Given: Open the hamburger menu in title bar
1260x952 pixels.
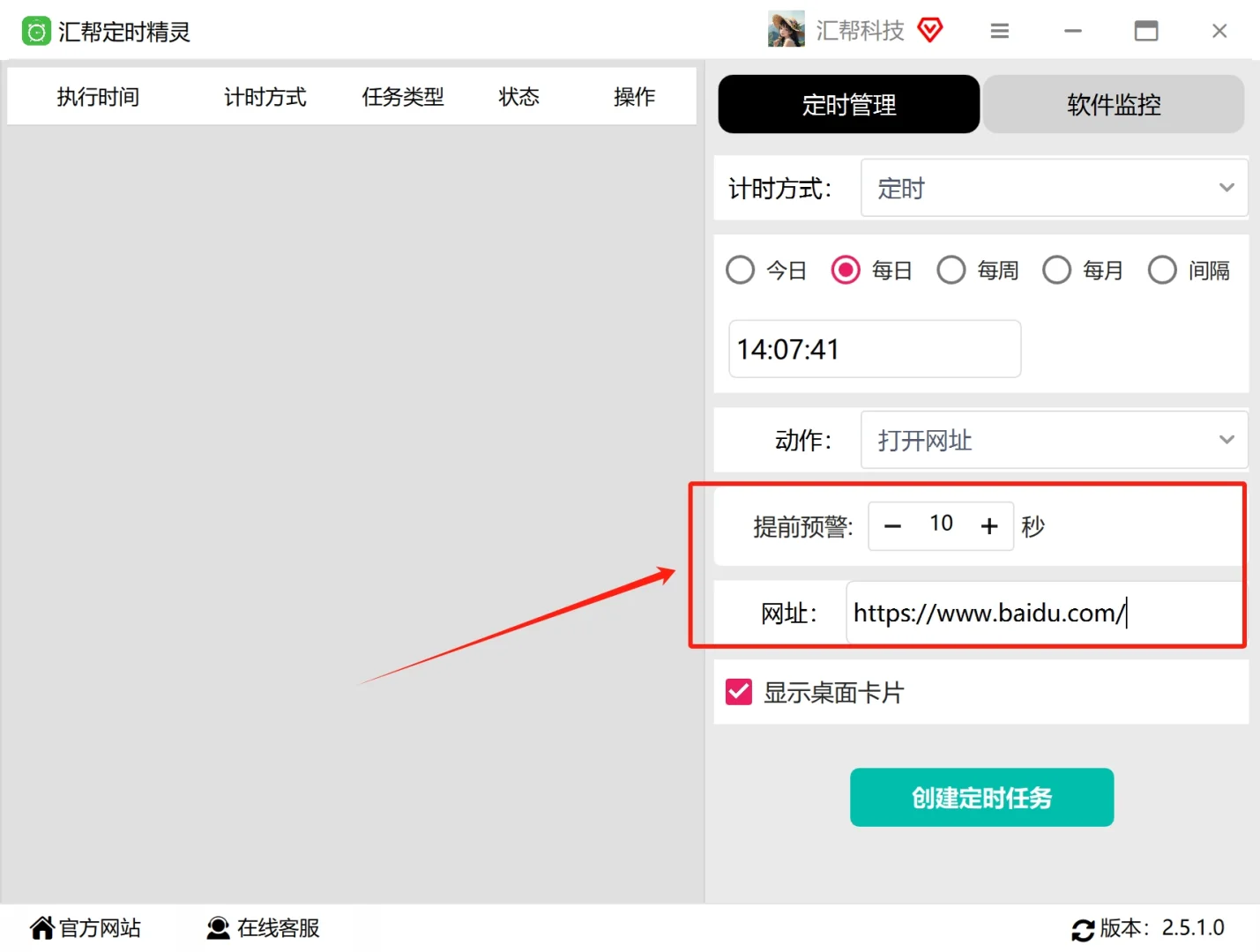Looking at the screenshot, I should click(999, 30).
